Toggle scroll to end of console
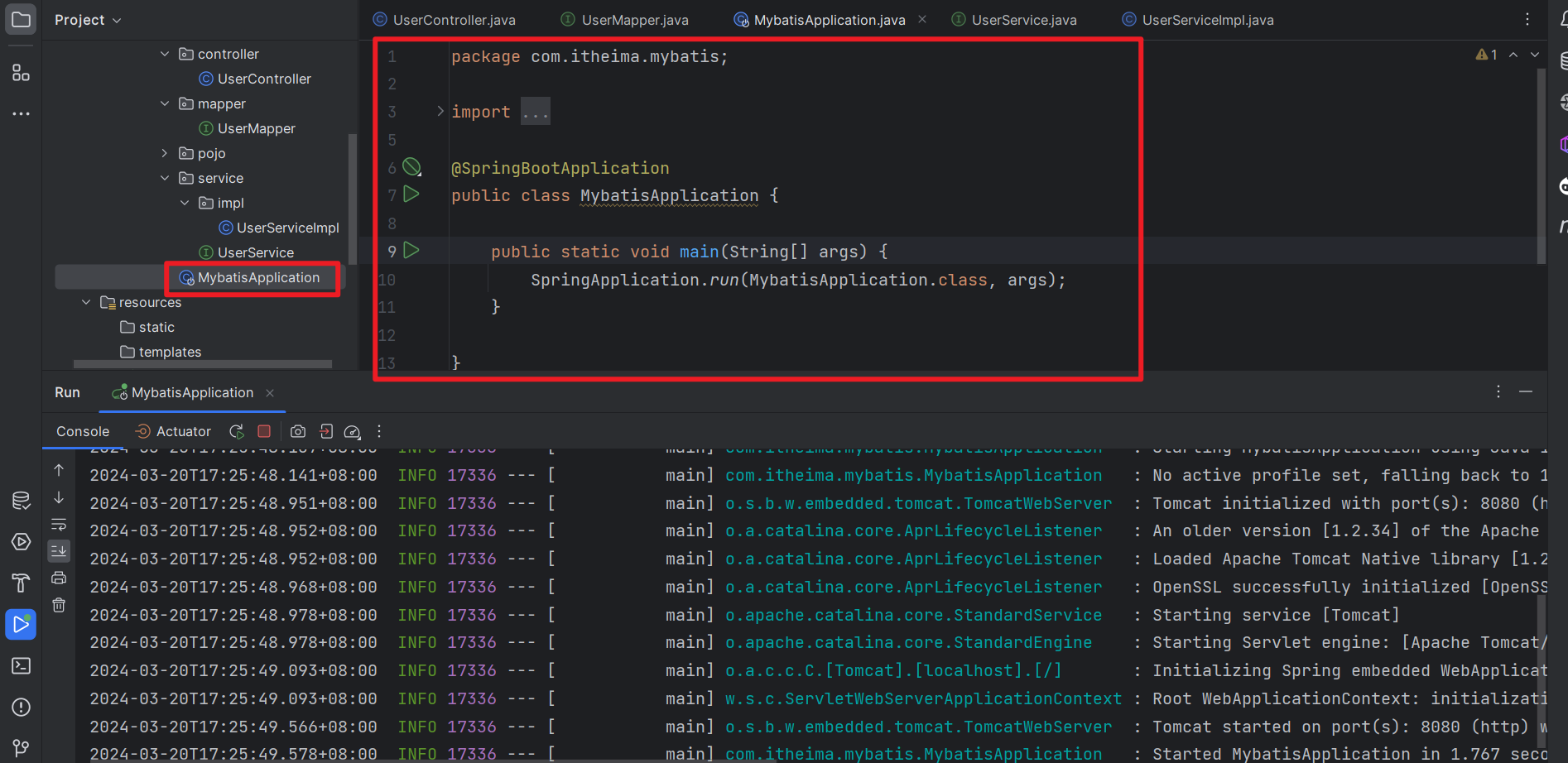 tap(59, 550)
